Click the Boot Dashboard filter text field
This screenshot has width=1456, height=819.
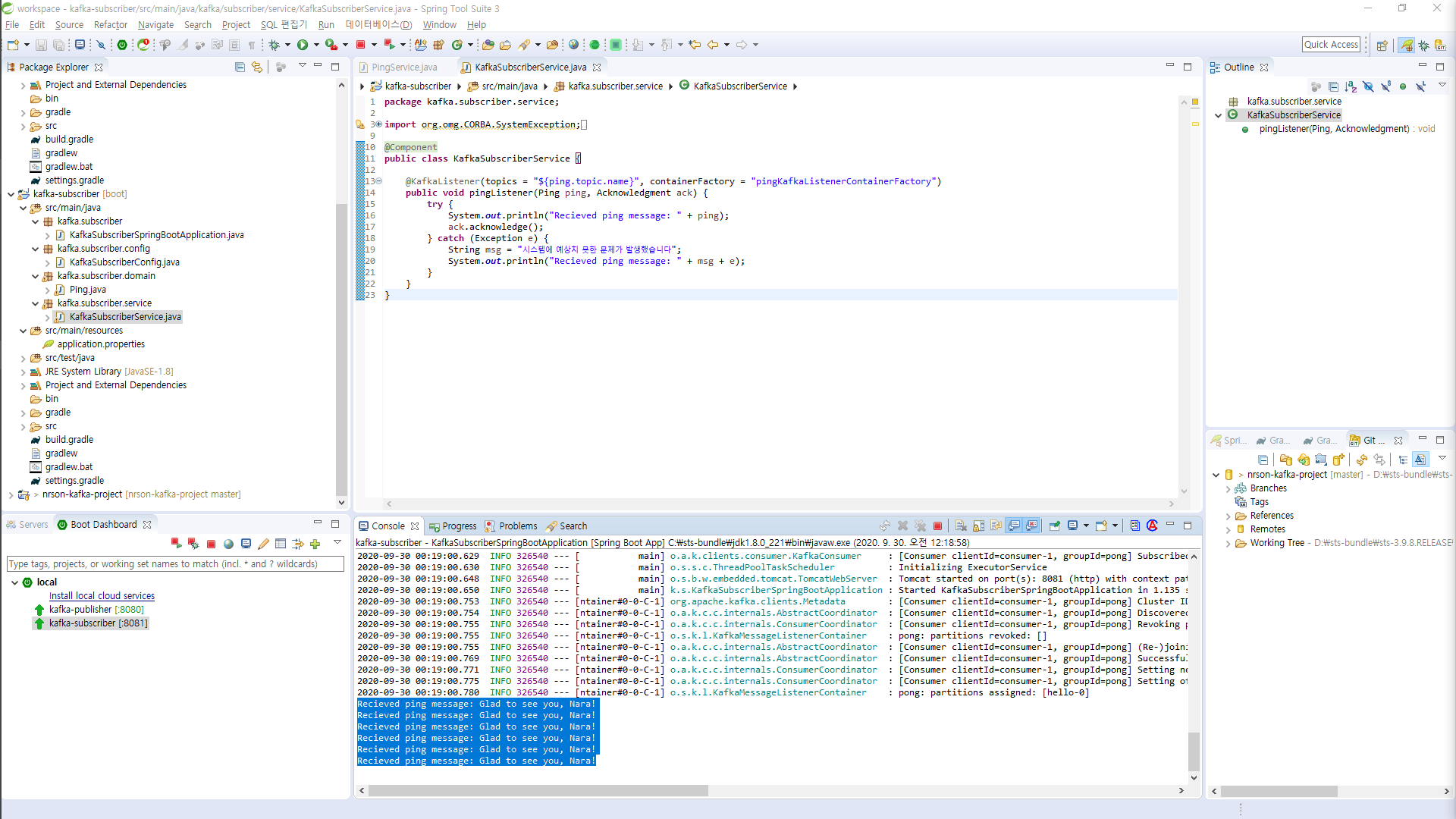(x=174, y=563)
